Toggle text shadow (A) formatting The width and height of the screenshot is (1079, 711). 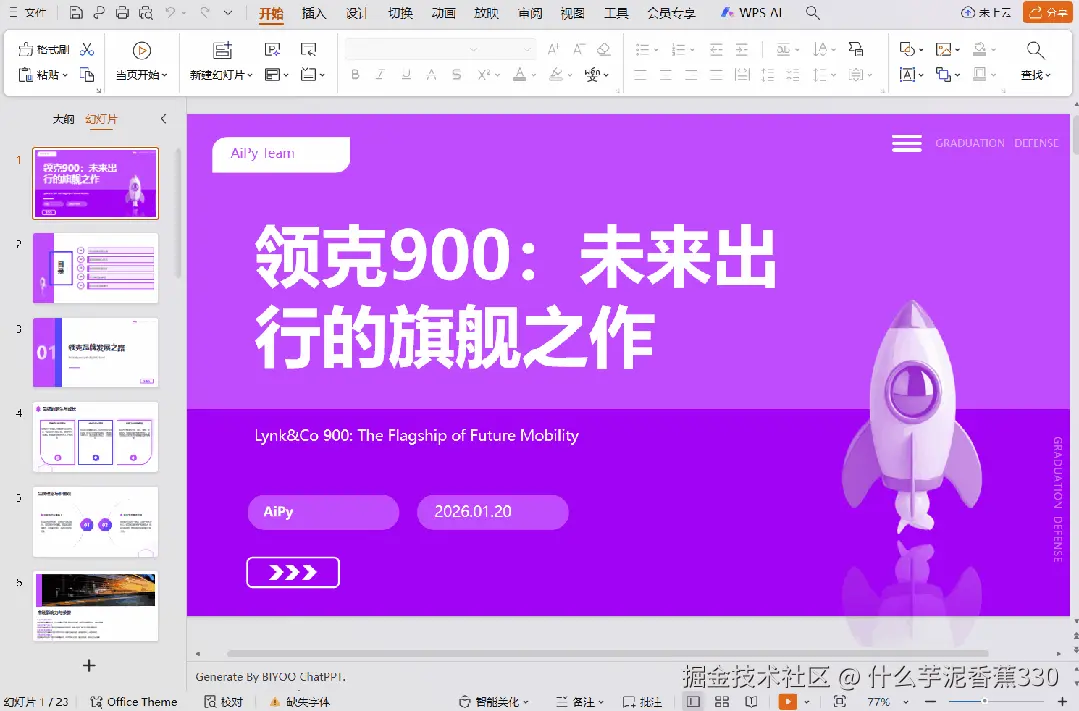431,74
